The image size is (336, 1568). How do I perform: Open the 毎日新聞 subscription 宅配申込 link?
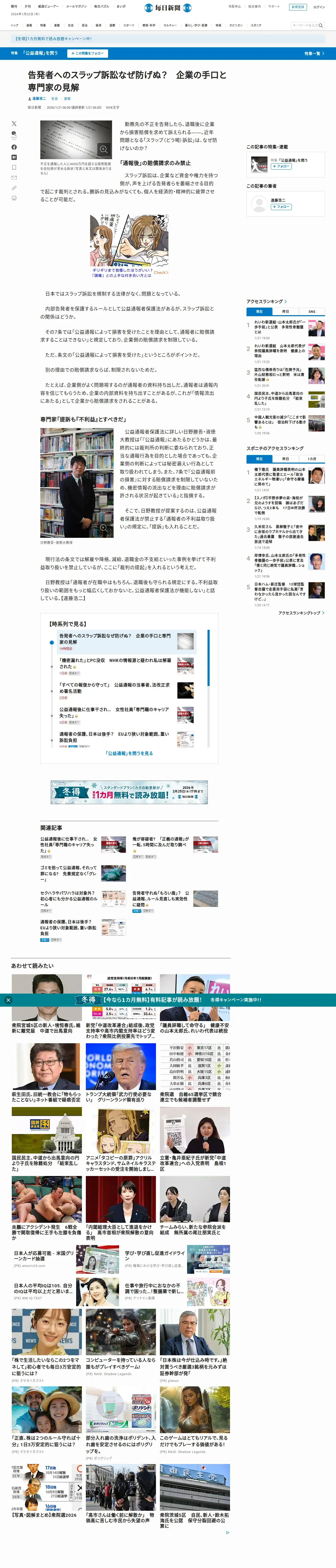(x=235, y=7)
